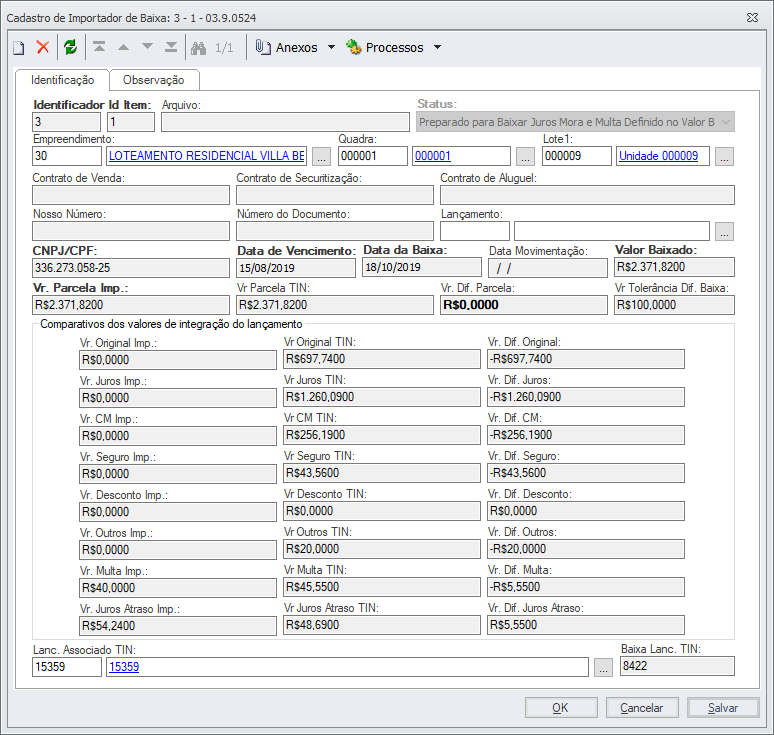Go to last record arrow

pyautogui.click(x=171, y=47)
